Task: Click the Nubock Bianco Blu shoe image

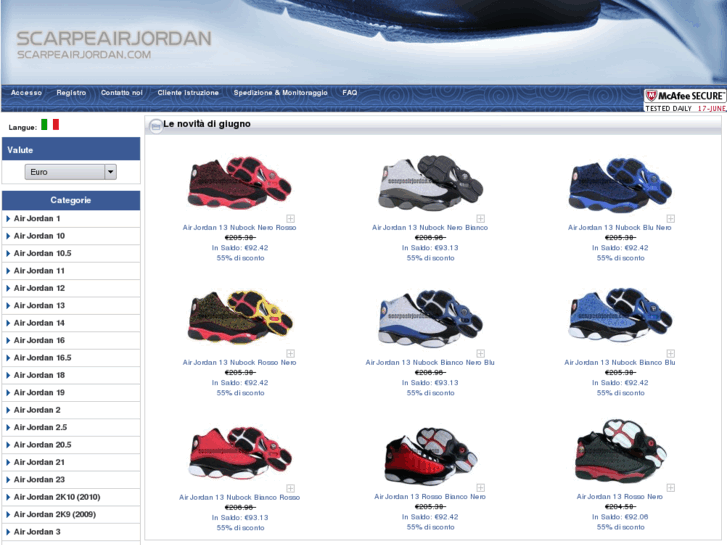Action: tap(619, 314)
